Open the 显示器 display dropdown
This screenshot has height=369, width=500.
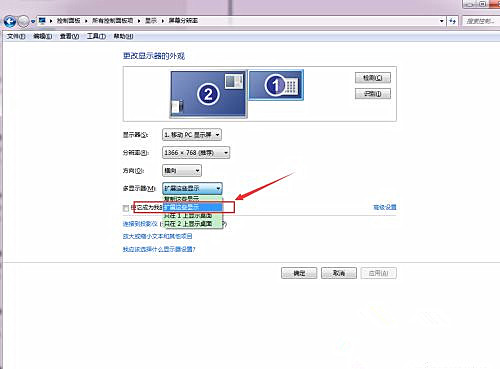(192, 135)
